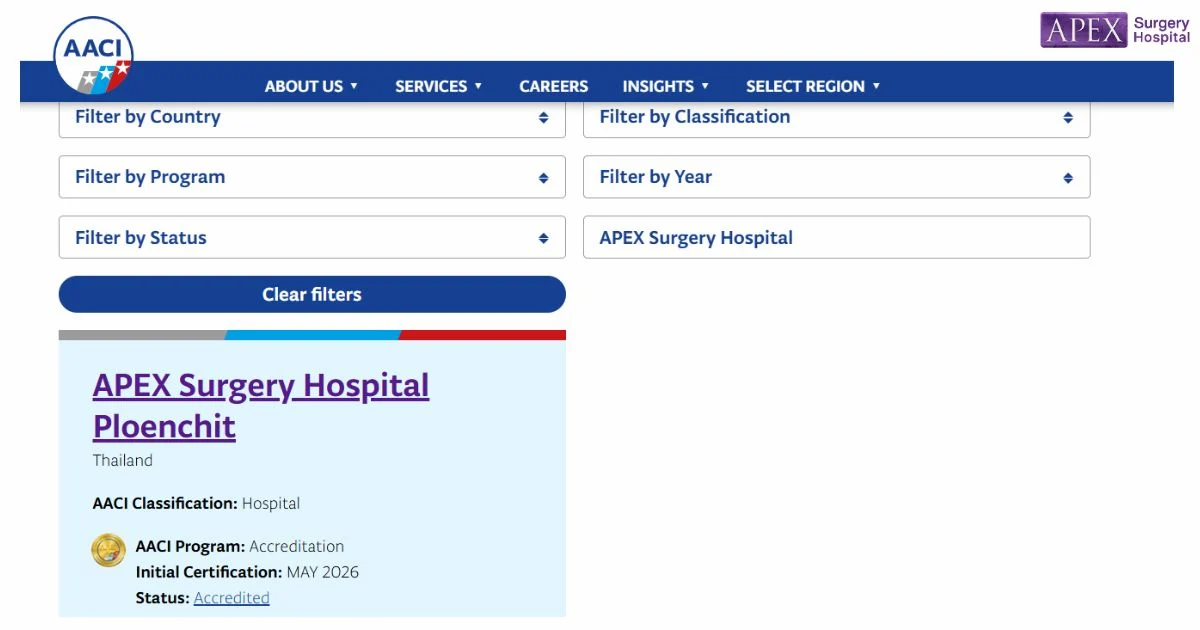Click the gold accreditation seal badge
The width and height of the screenshot is (1200, 630).
point(109,550)
